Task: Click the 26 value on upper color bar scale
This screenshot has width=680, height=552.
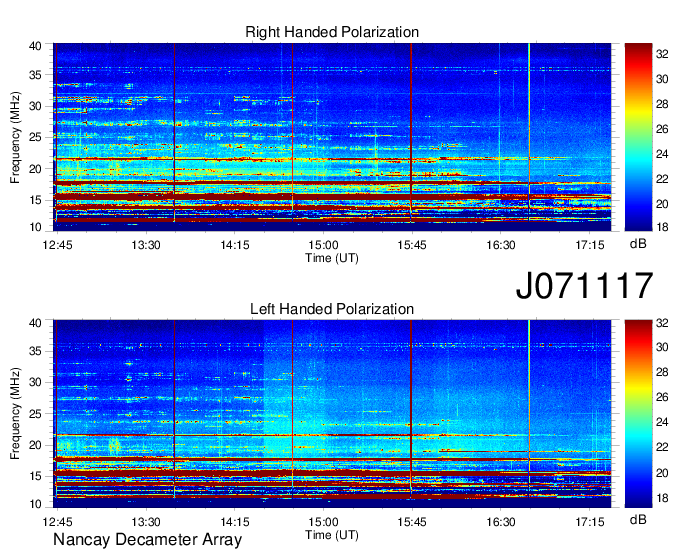Action: pyautogui.click(x=662, y=129)
